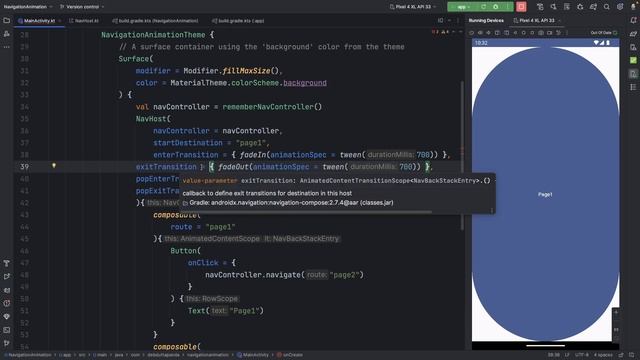640x360 pixels.
Task: Open Search Everywhere magnifier icon
Action: coord(607,7)
